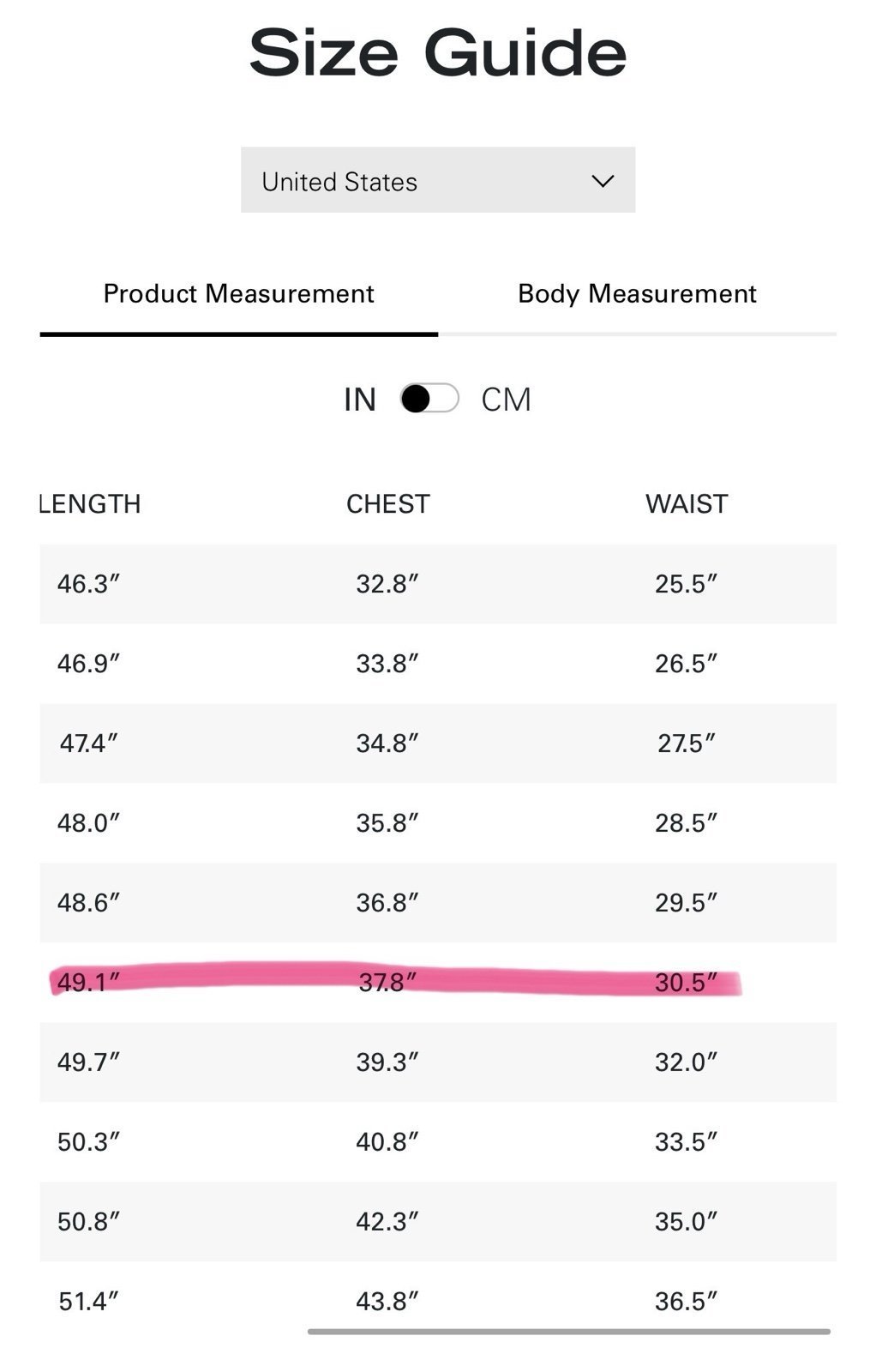Image resolution: width=876 pixels, height=1372 pixels.
Task: Click the 48.0″ length value
Action: pos(88,823)
